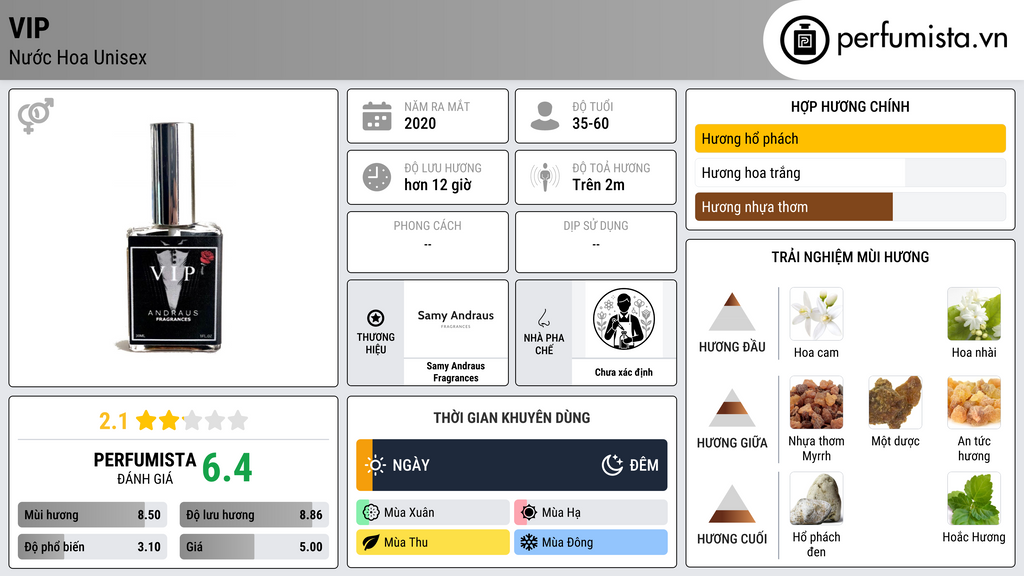Click the calendar icon for release year
Image resolution: width=1024 pixels, height=576 pixels.
(377, 116)
